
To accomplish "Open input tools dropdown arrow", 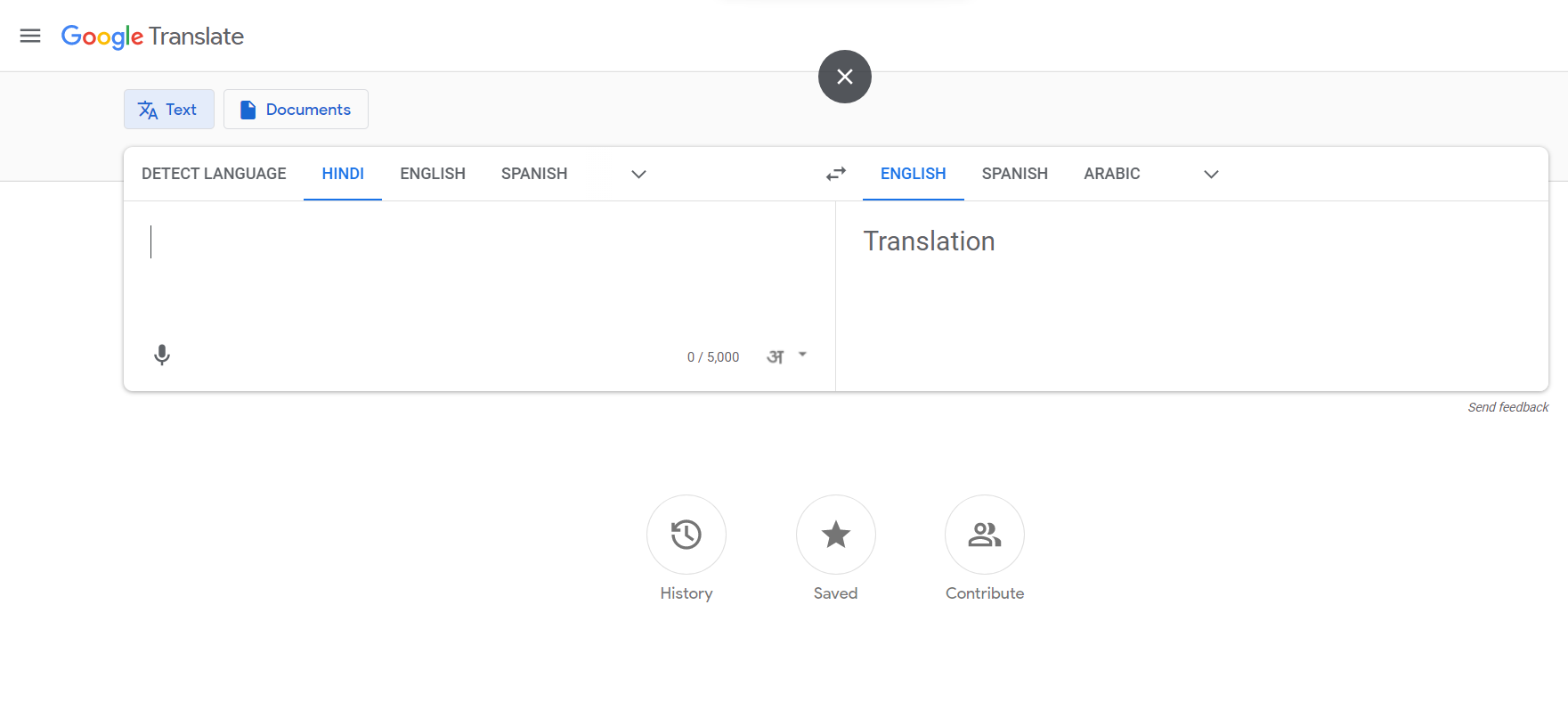I will point(802,355).
